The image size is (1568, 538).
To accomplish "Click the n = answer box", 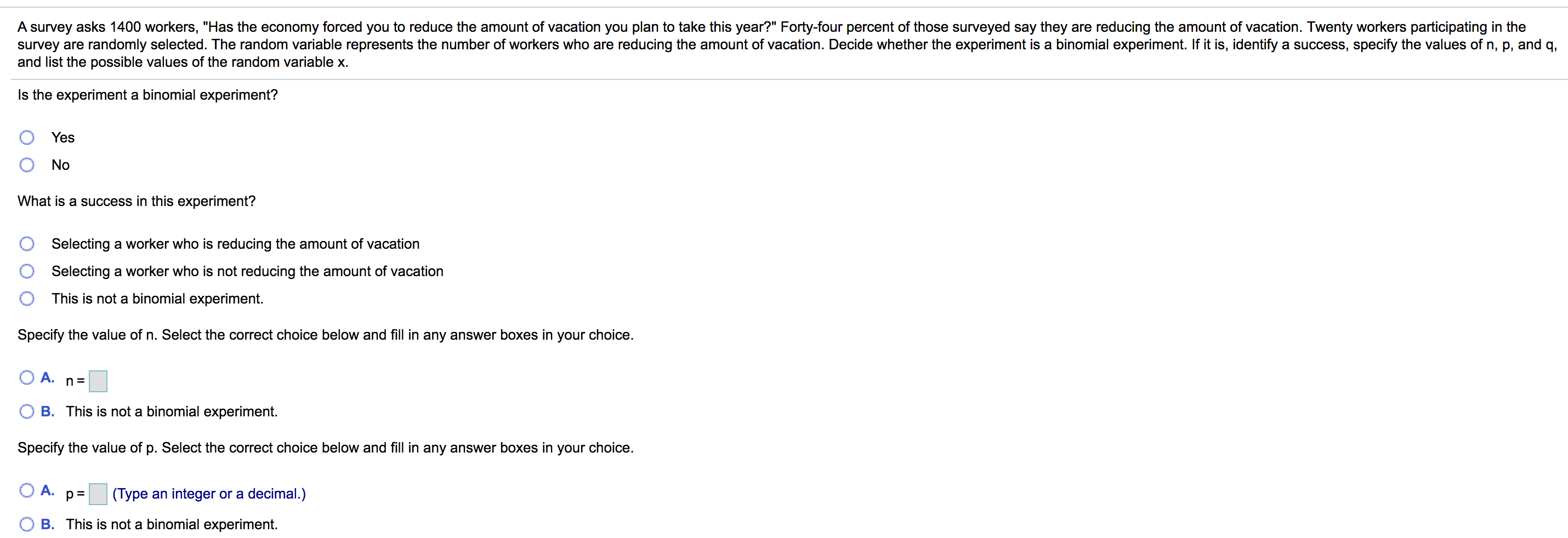I will pos(98,382).
